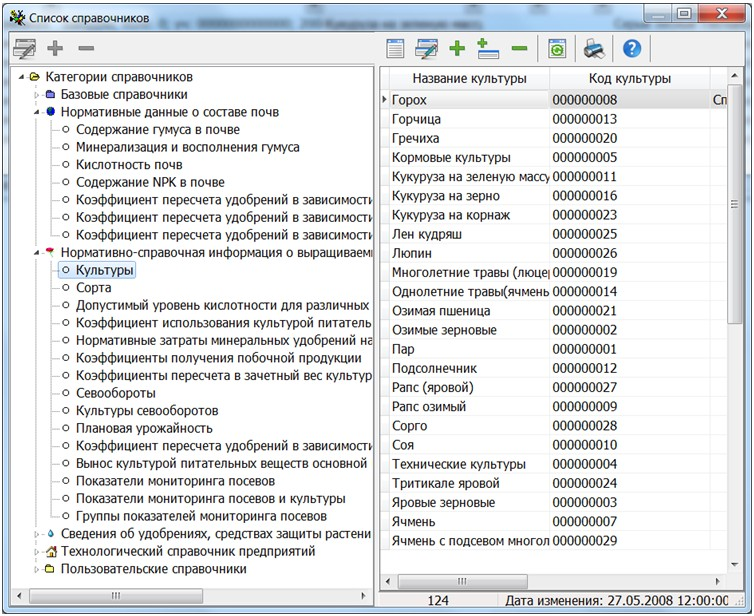Viewport: 754px width, 616px height.
Task: Expand Технологический справочник предприятий node
Action: [36, 551]
